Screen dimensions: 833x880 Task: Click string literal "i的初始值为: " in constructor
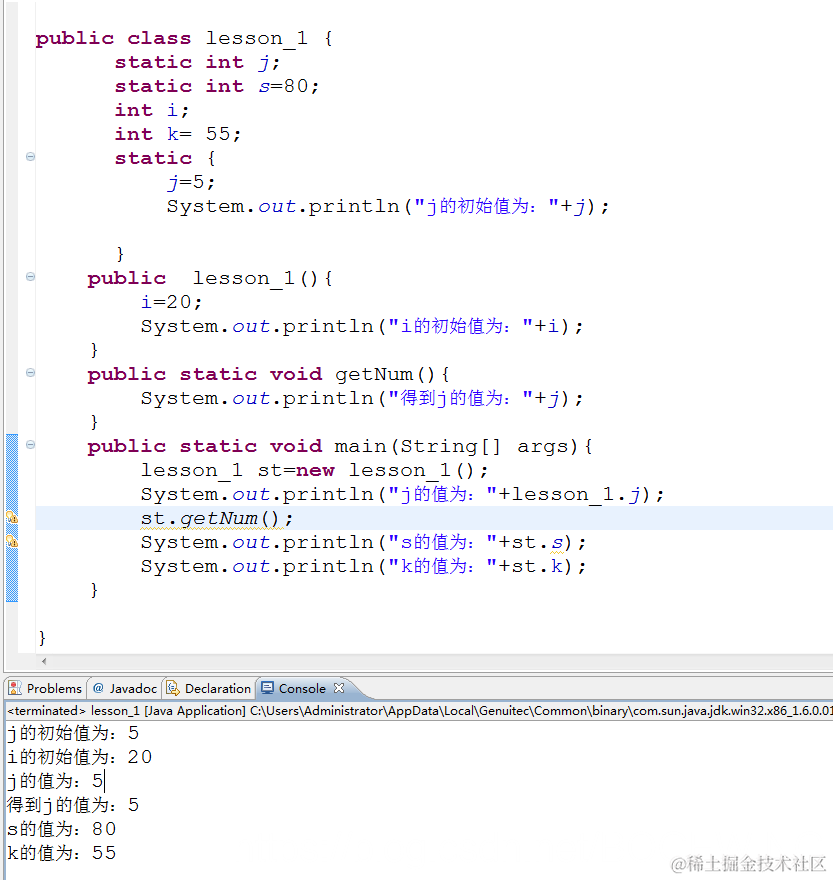pyautogui.click(x=460, y=326)
